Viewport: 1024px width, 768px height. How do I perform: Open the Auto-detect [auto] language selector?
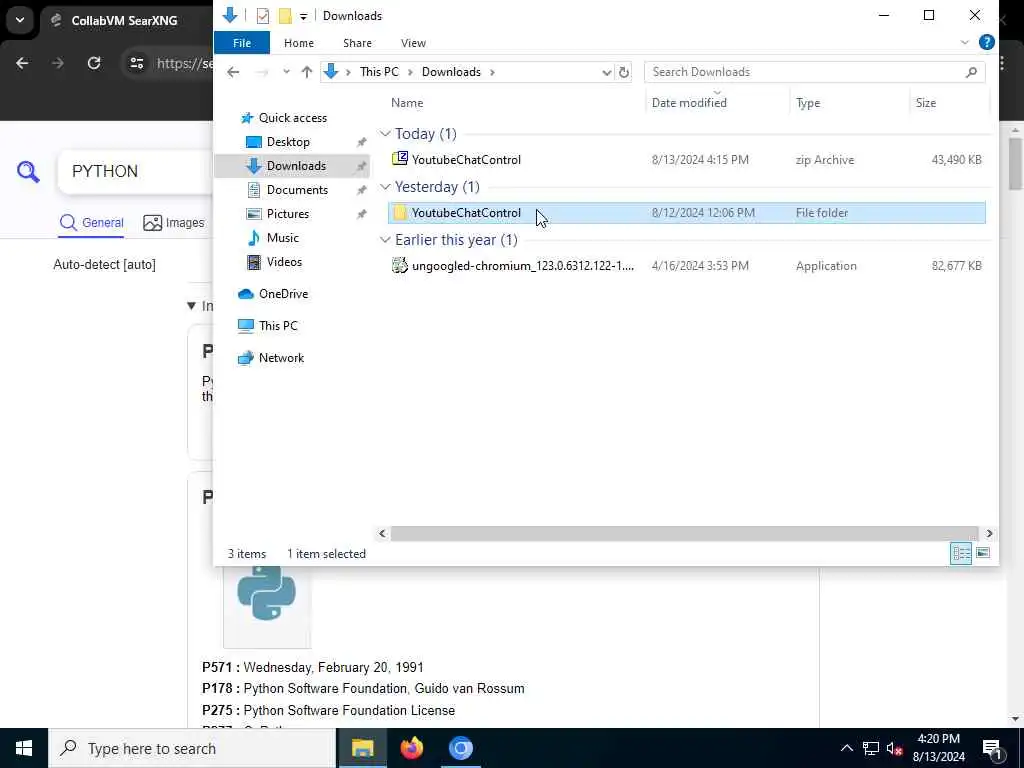pyautogui.click(x=104, y=264)
